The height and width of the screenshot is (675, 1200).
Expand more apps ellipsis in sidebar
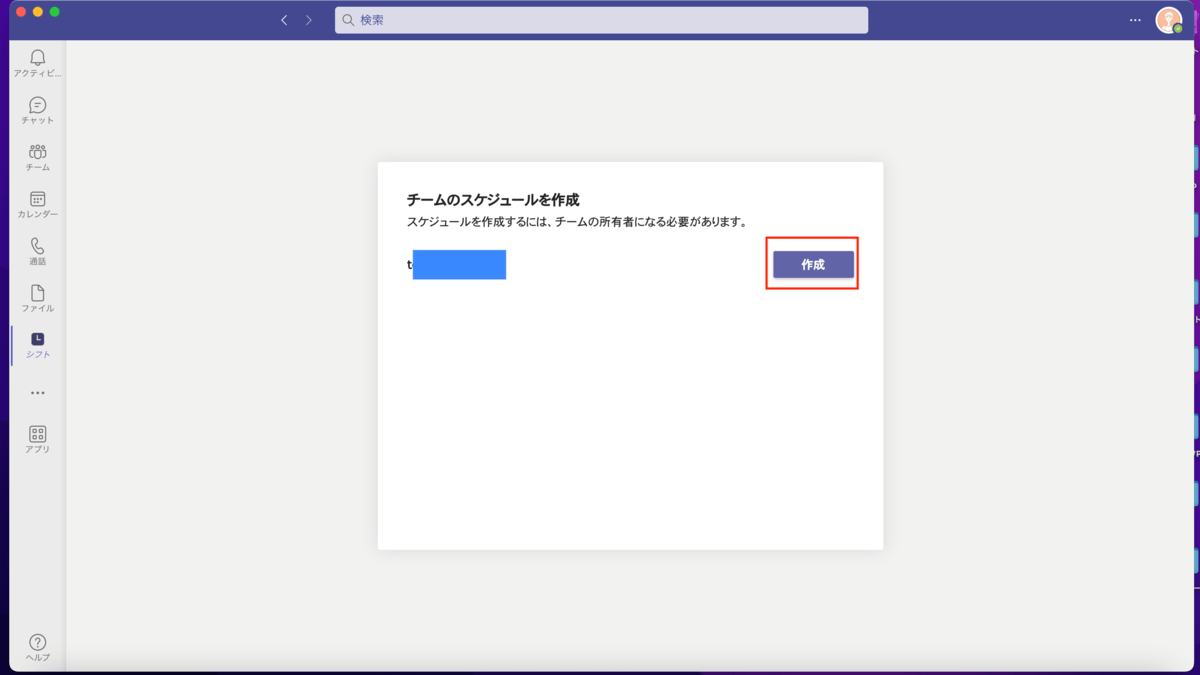[x=37, y=393]
